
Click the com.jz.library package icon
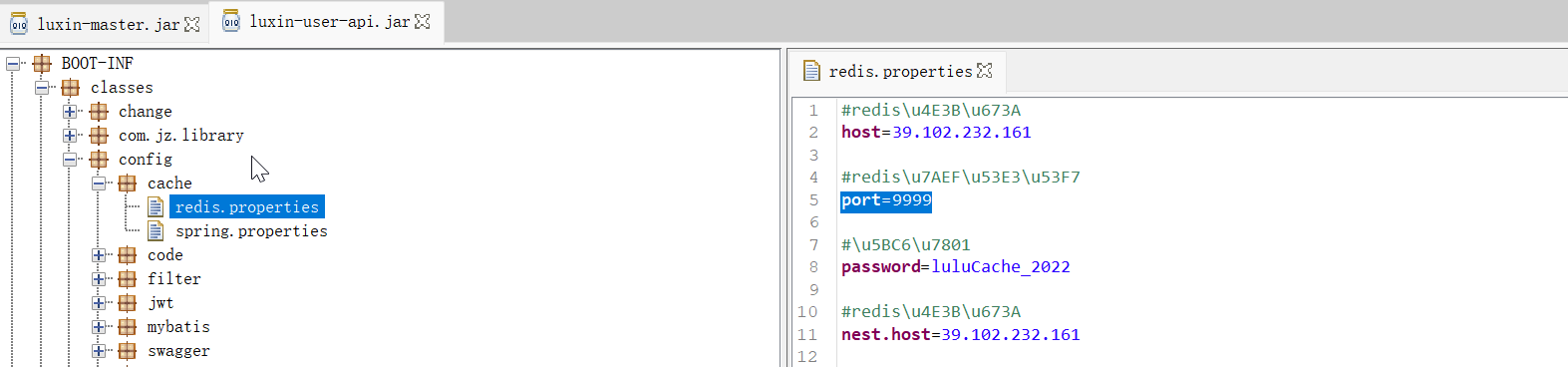tap(99, 136)
